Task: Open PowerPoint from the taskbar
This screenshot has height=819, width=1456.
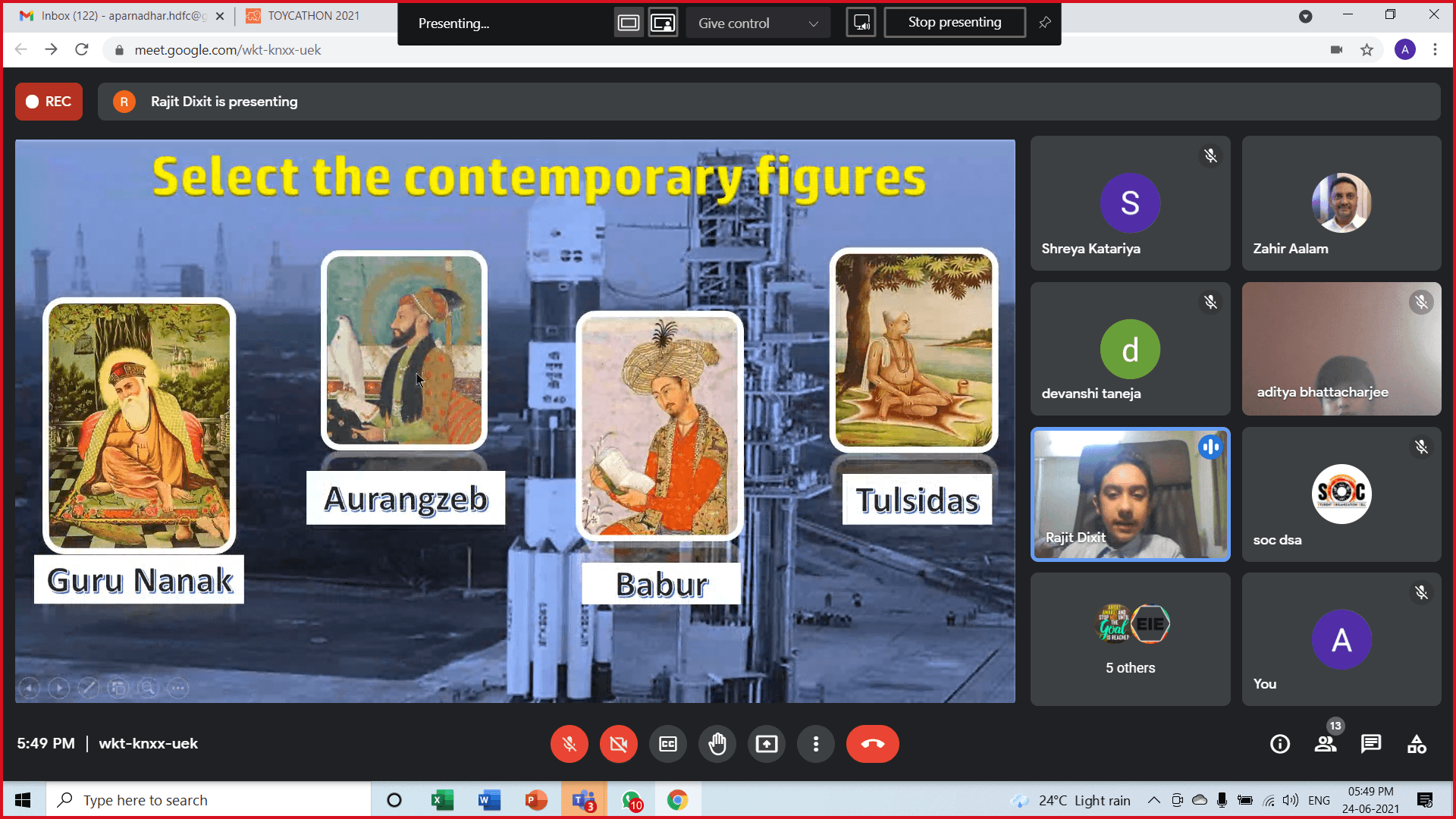Action: pos(536,800)
